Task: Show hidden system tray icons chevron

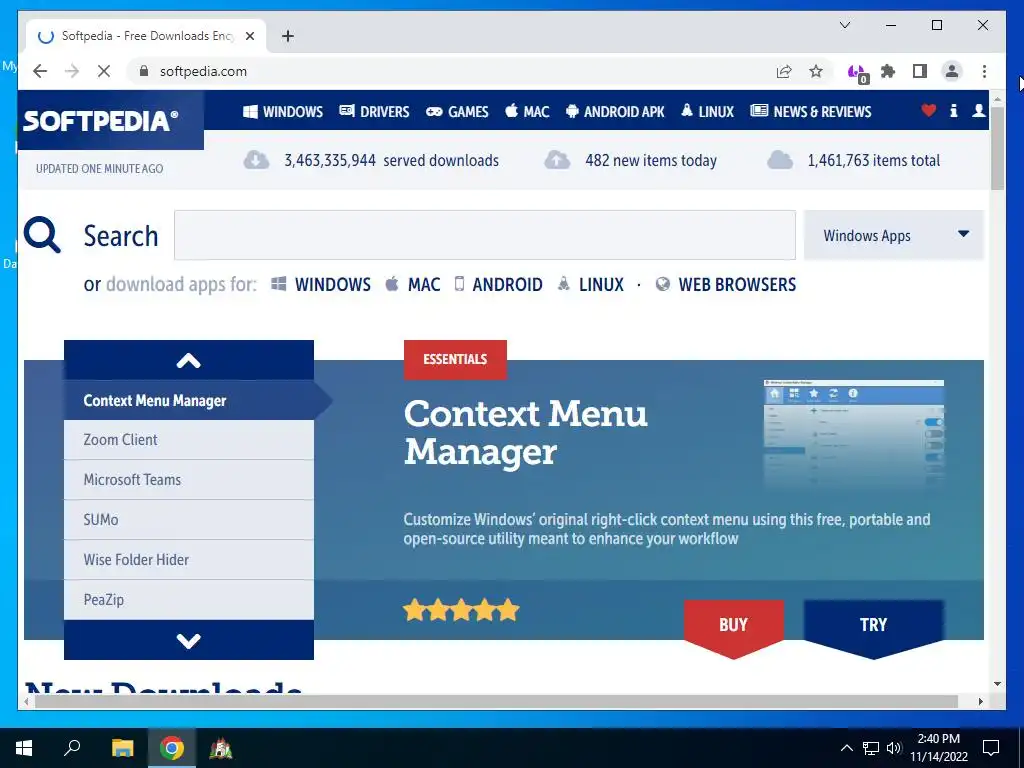Action: 846,748
